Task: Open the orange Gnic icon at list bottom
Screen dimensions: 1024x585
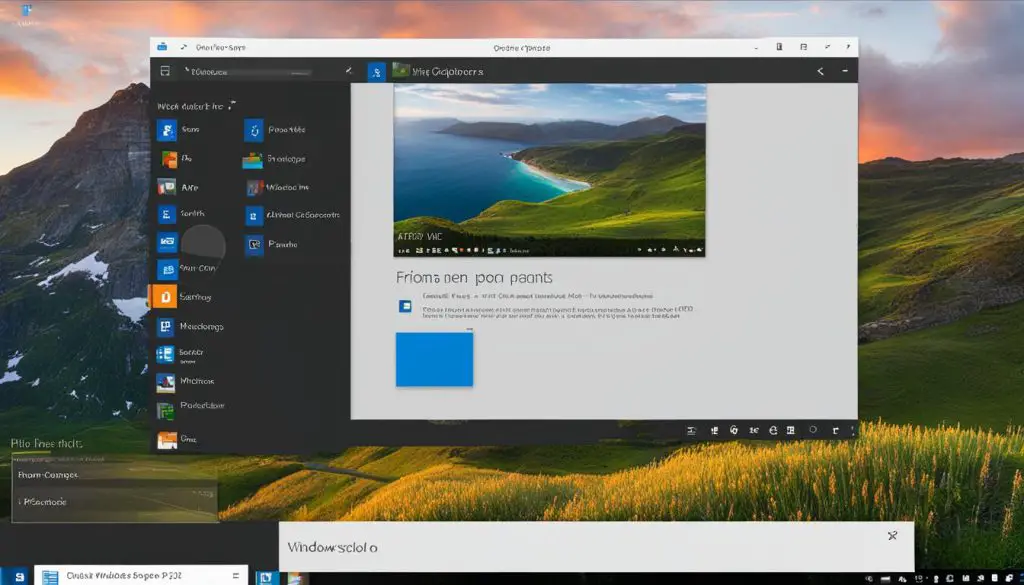Action: (167, 439)
